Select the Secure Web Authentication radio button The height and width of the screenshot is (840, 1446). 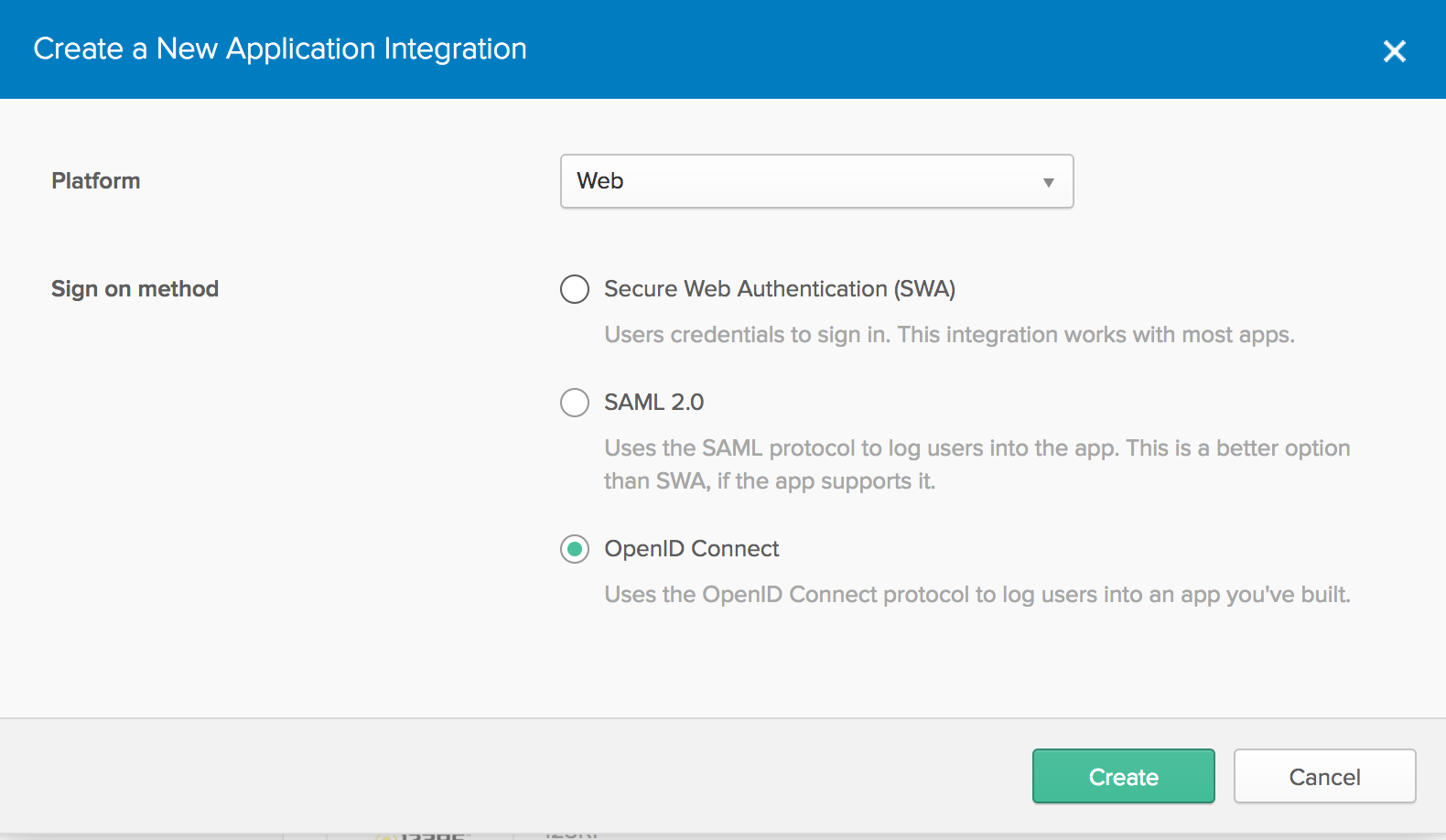[575, 289]
